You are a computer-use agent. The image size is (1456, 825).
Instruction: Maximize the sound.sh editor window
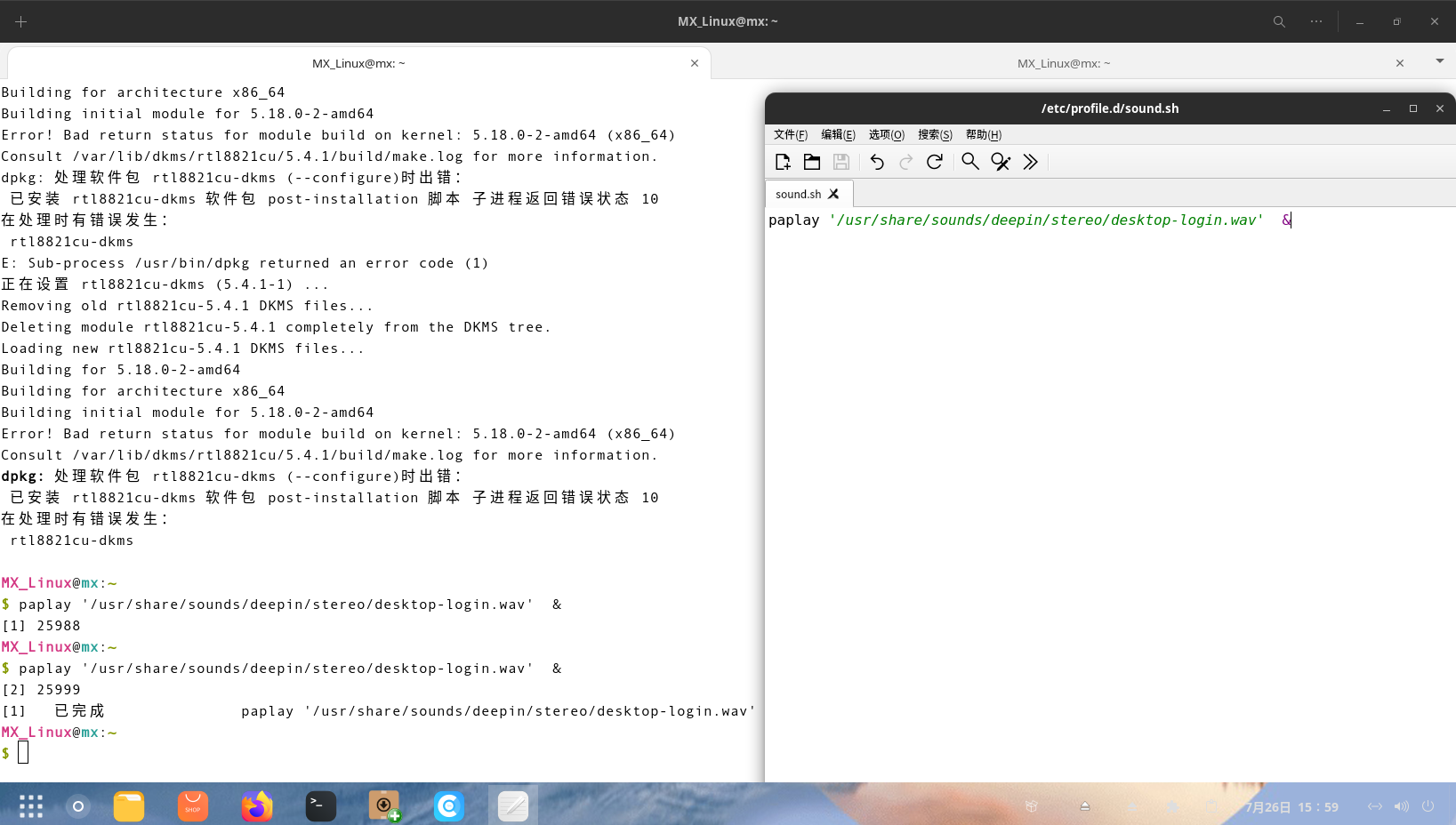pyautogui.click(x=1413, y=108)
